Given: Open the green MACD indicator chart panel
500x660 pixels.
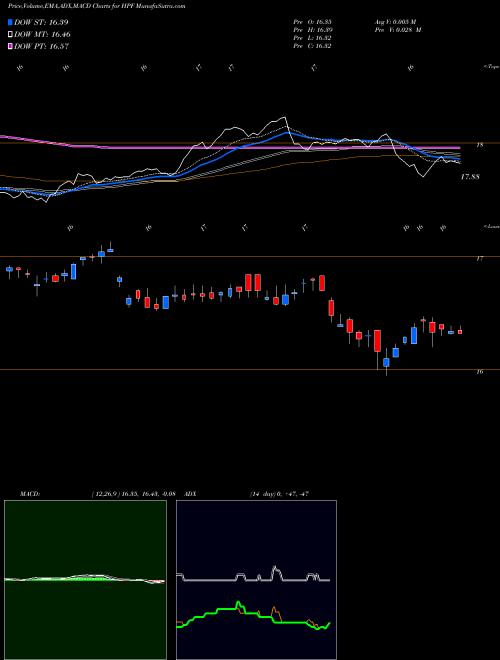Looking at the screenshot, I should (85, 580).
